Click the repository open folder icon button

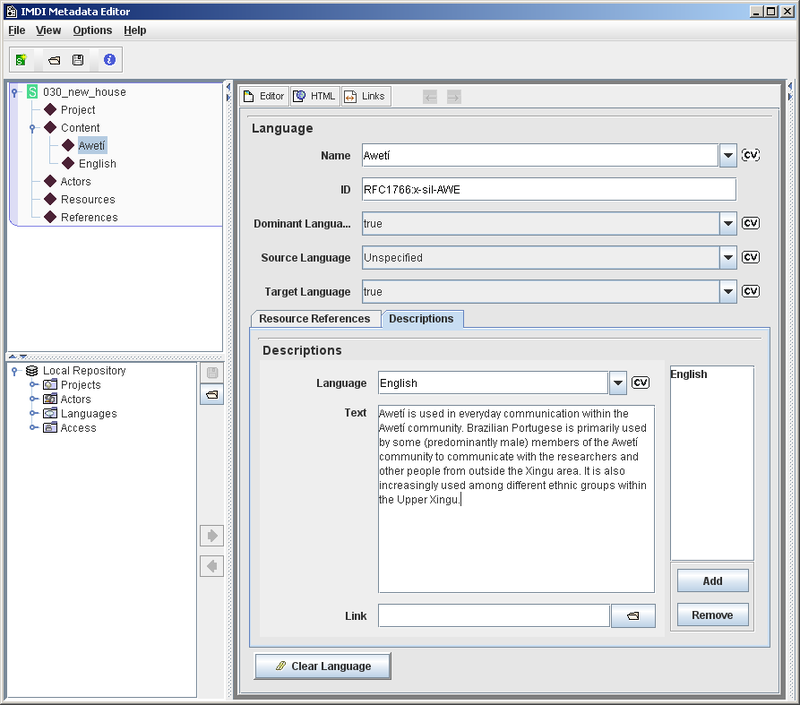[x=212, y=394]
